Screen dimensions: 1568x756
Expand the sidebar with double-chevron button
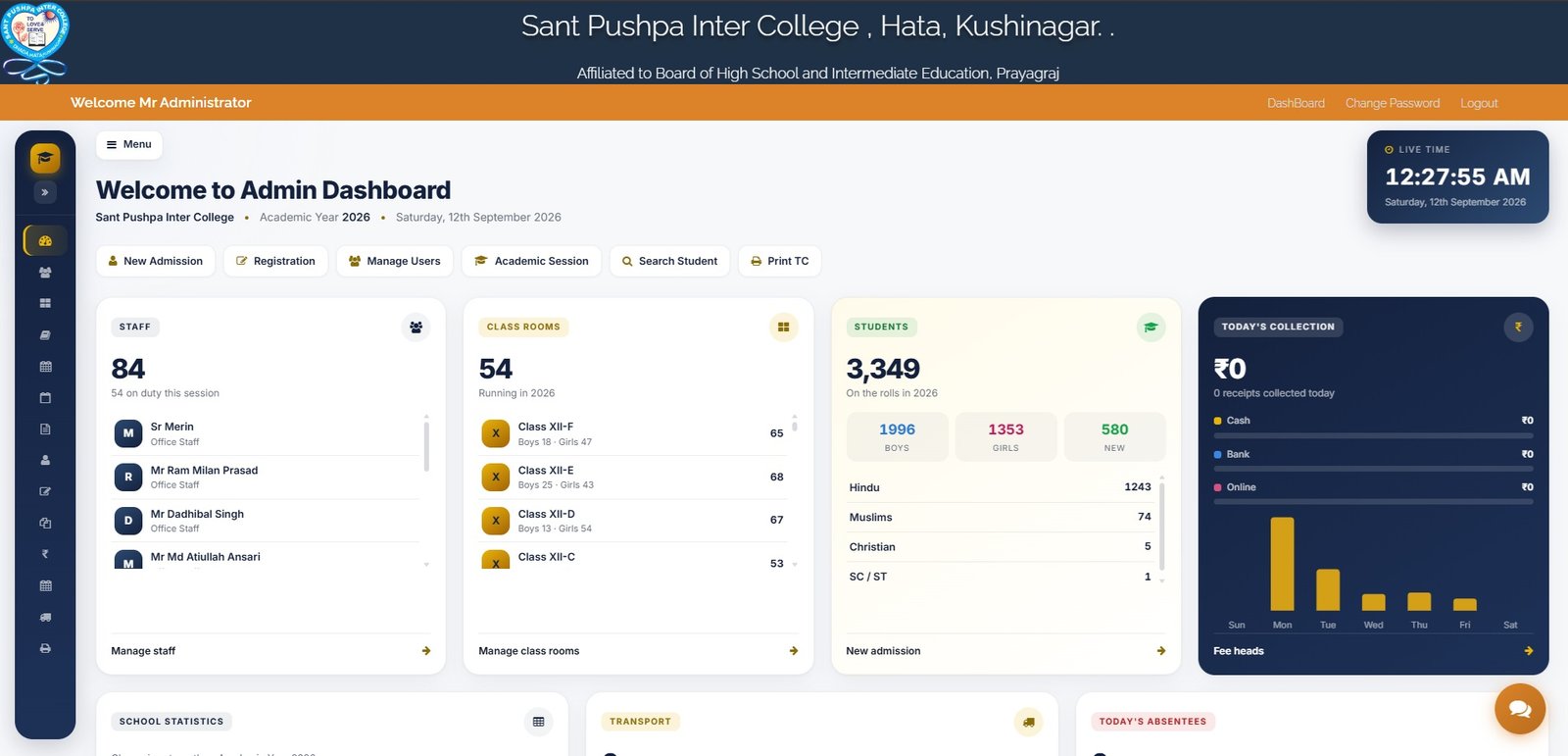pyautogui.click(x=45, y=192)
